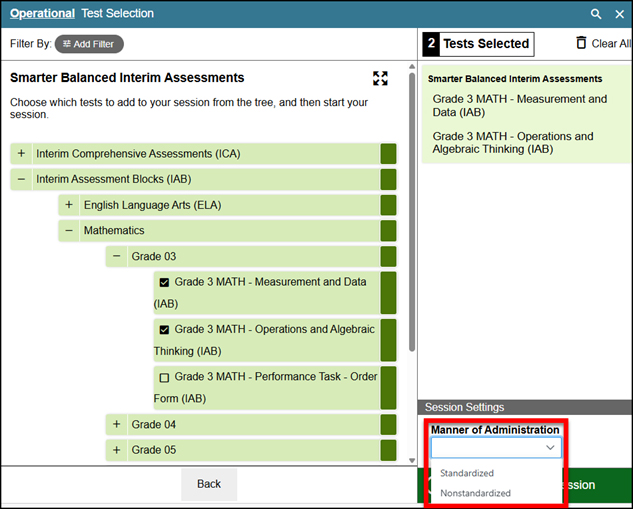
Task: Expand the Grade 05 node
Action: coord(117,450)
